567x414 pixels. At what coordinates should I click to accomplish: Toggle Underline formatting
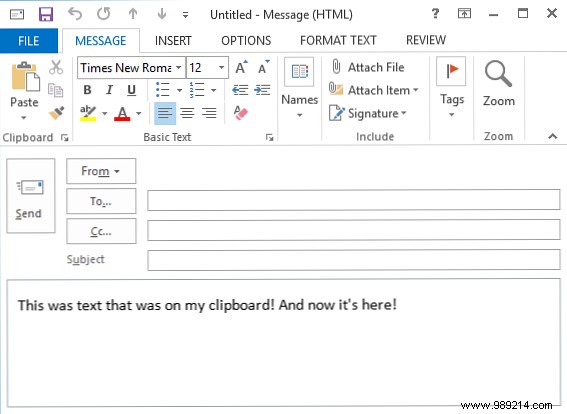click(x=132, y=90)
